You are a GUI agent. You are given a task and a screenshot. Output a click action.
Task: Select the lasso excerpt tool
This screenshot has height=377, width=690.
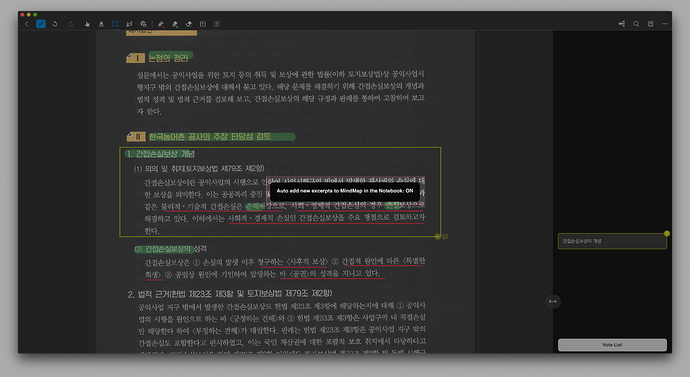129,24
